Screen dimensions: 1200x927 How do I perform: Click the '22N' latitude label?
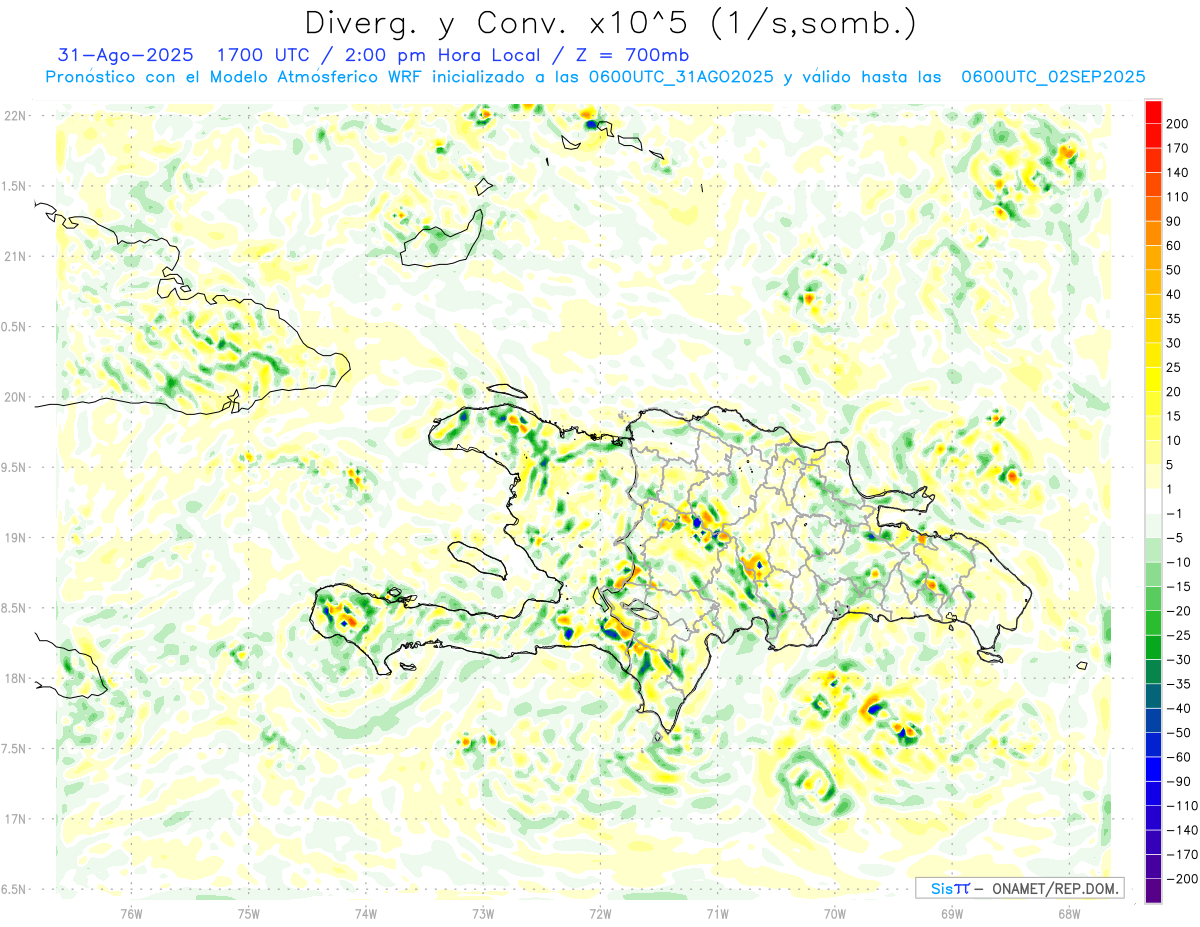16,116
